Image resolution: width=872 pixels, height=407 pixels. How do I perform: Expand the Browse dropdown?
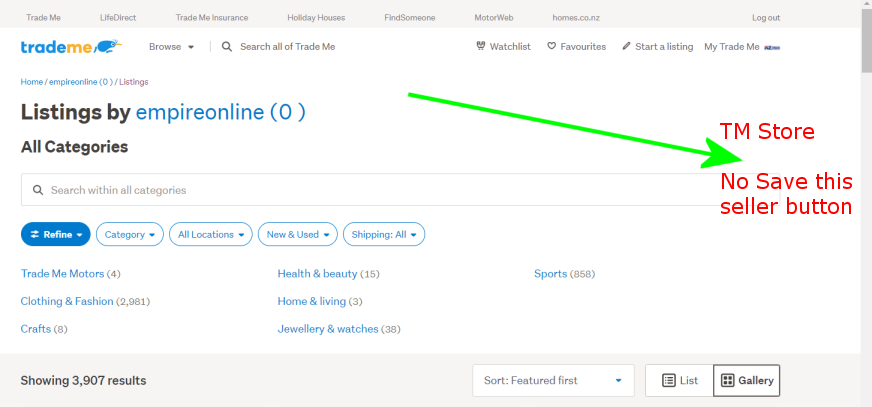(x=171, y=47)
